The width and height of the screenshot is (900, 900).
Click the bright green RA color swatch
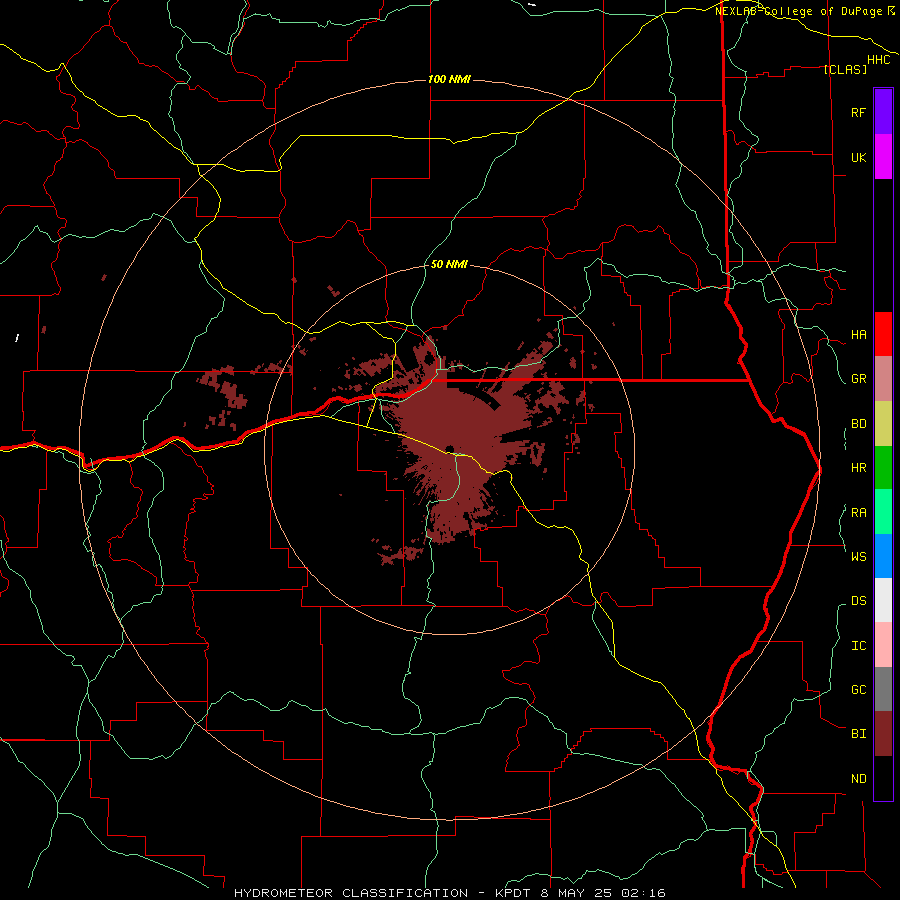pyautogui.click(x=883, y=512)
